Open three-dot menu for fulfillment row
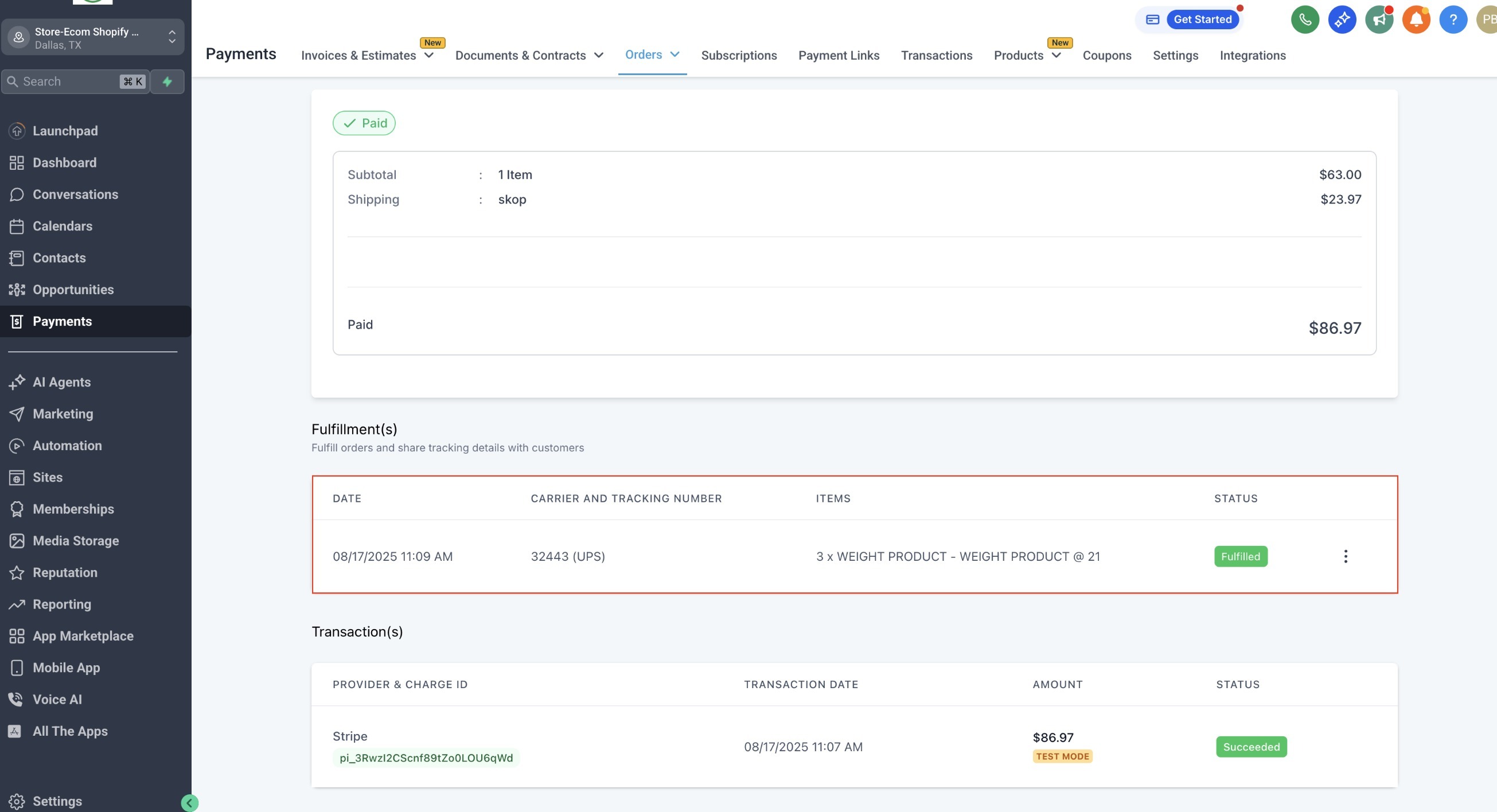The height and width of the screenshot is (812, 1497). point(1345,556)
